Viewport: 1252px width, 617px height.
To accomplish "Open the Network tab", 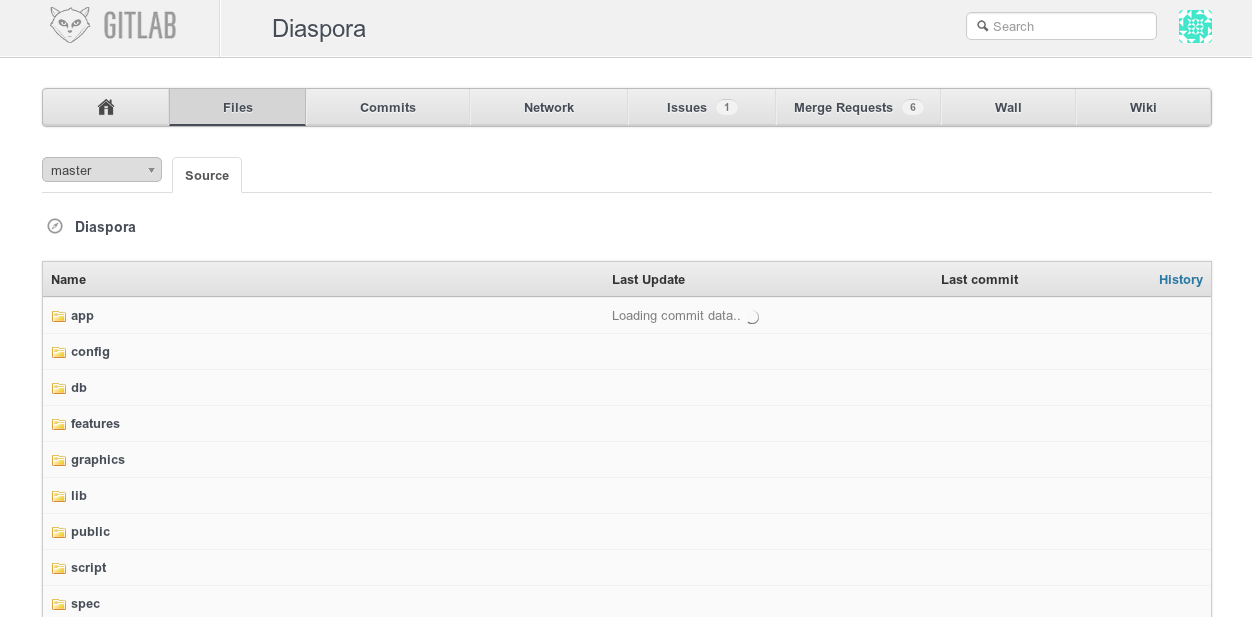I will (549, 107).
